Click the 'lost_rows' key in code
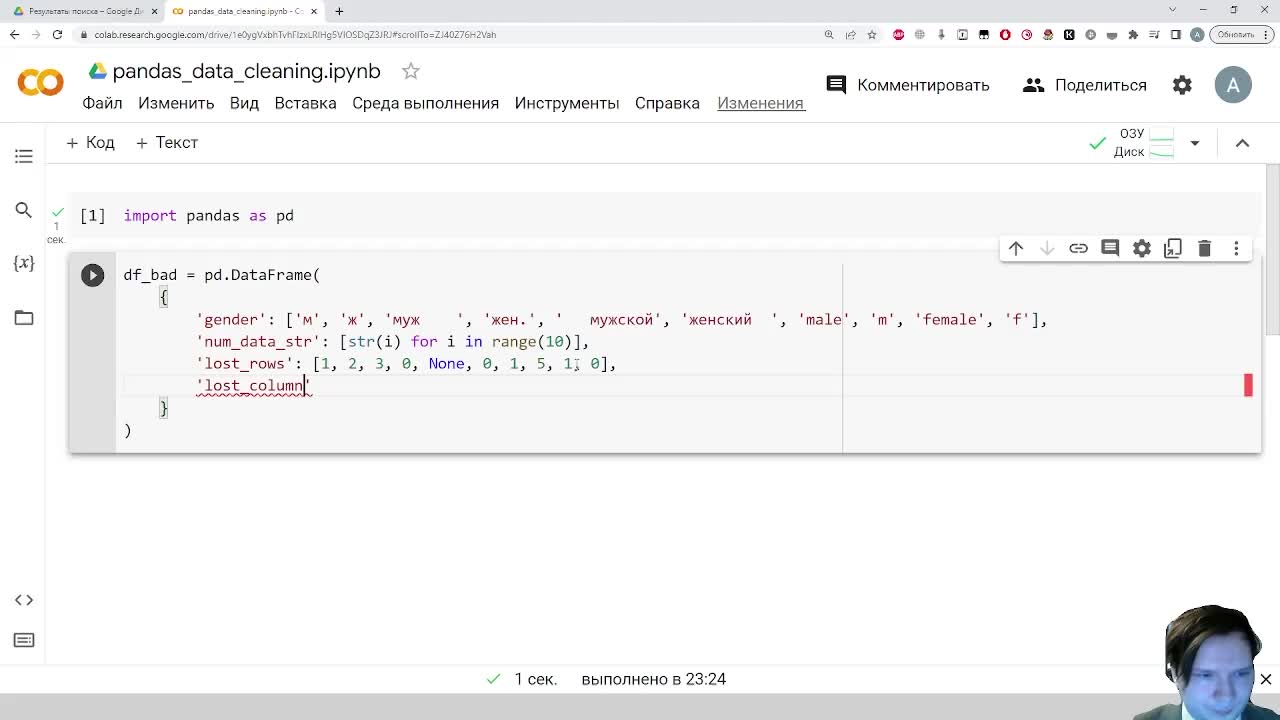The image size is (1280, 720). click(x=245, y=364)
